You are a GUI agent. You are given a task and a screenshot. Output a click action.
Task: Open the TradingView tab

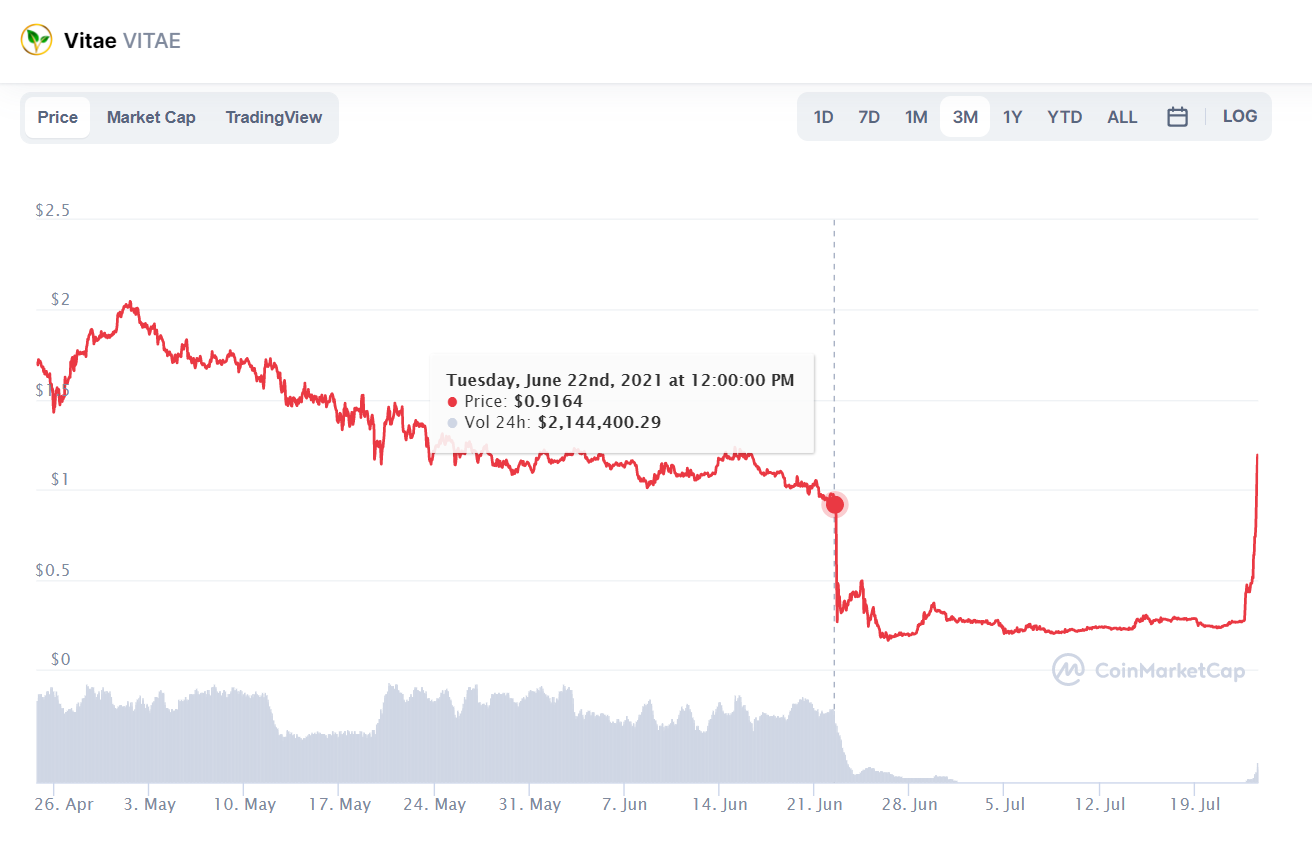pos(274,117)
